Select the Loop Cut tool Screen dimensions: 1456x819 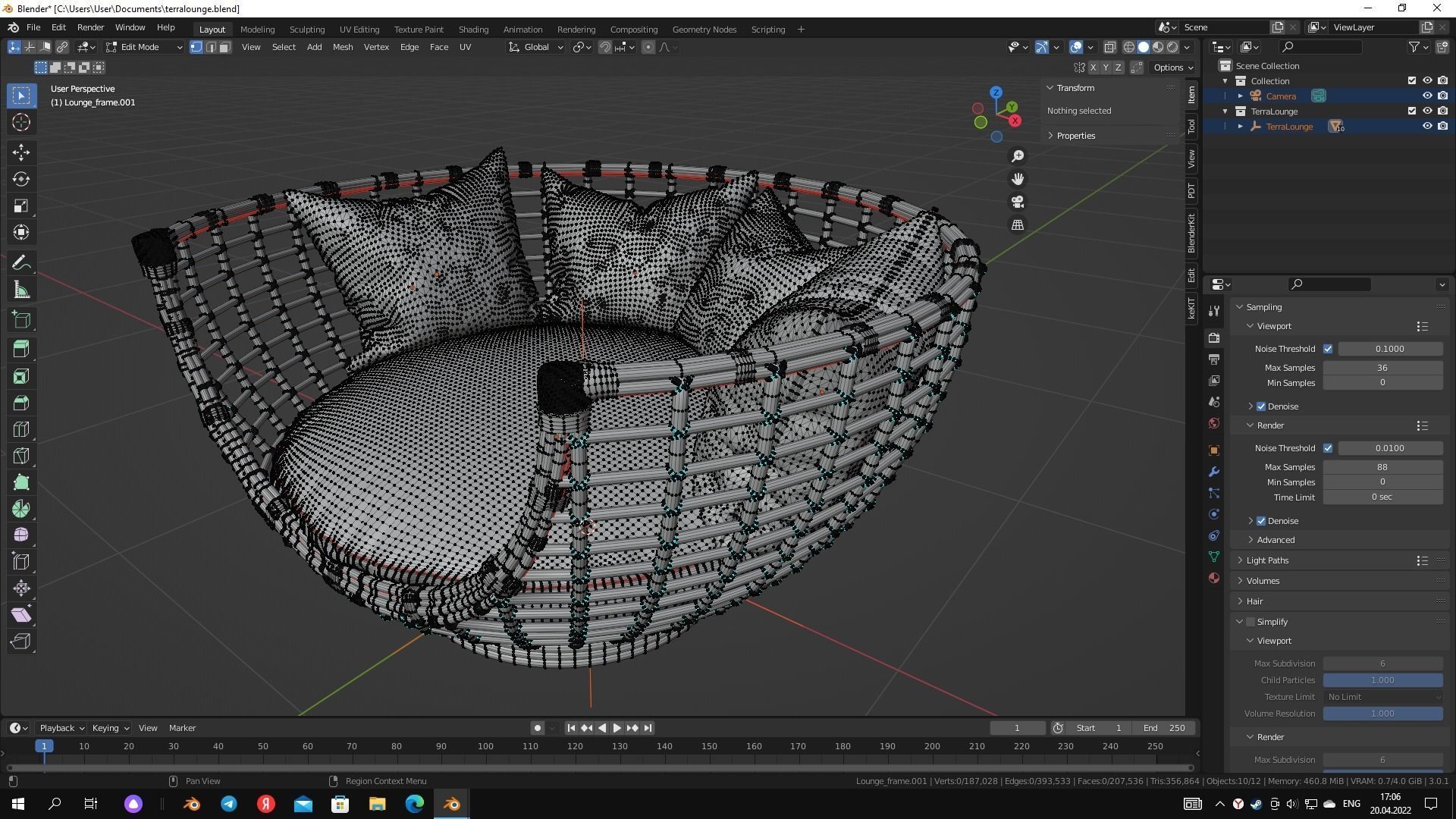click(21, 429)
